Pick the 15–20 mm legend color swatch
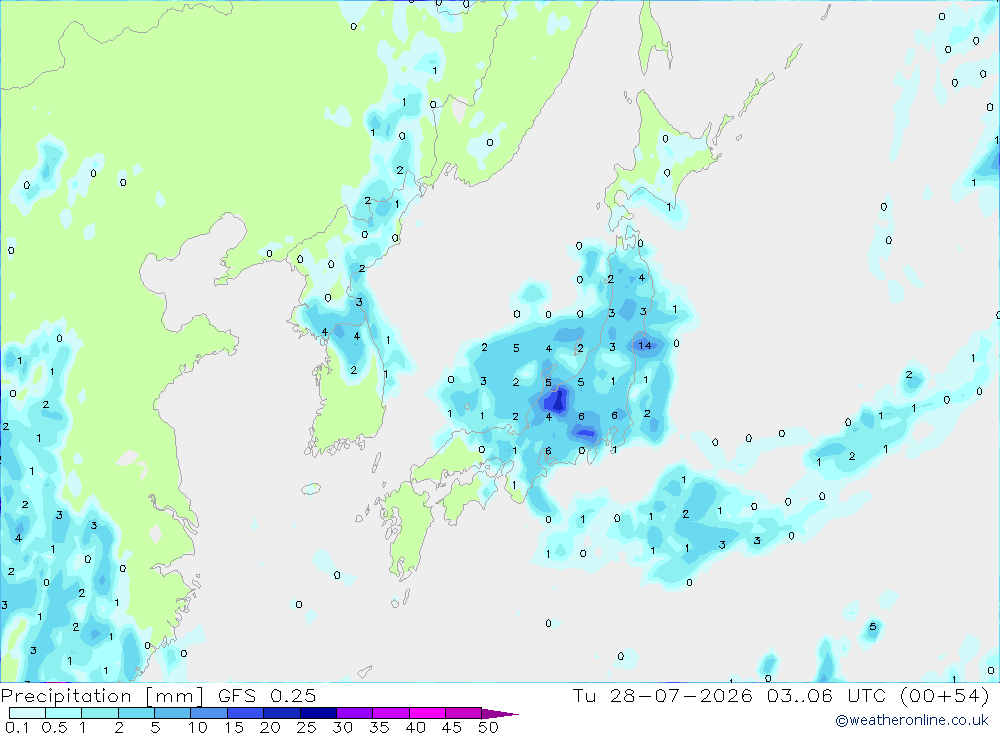 246,713
